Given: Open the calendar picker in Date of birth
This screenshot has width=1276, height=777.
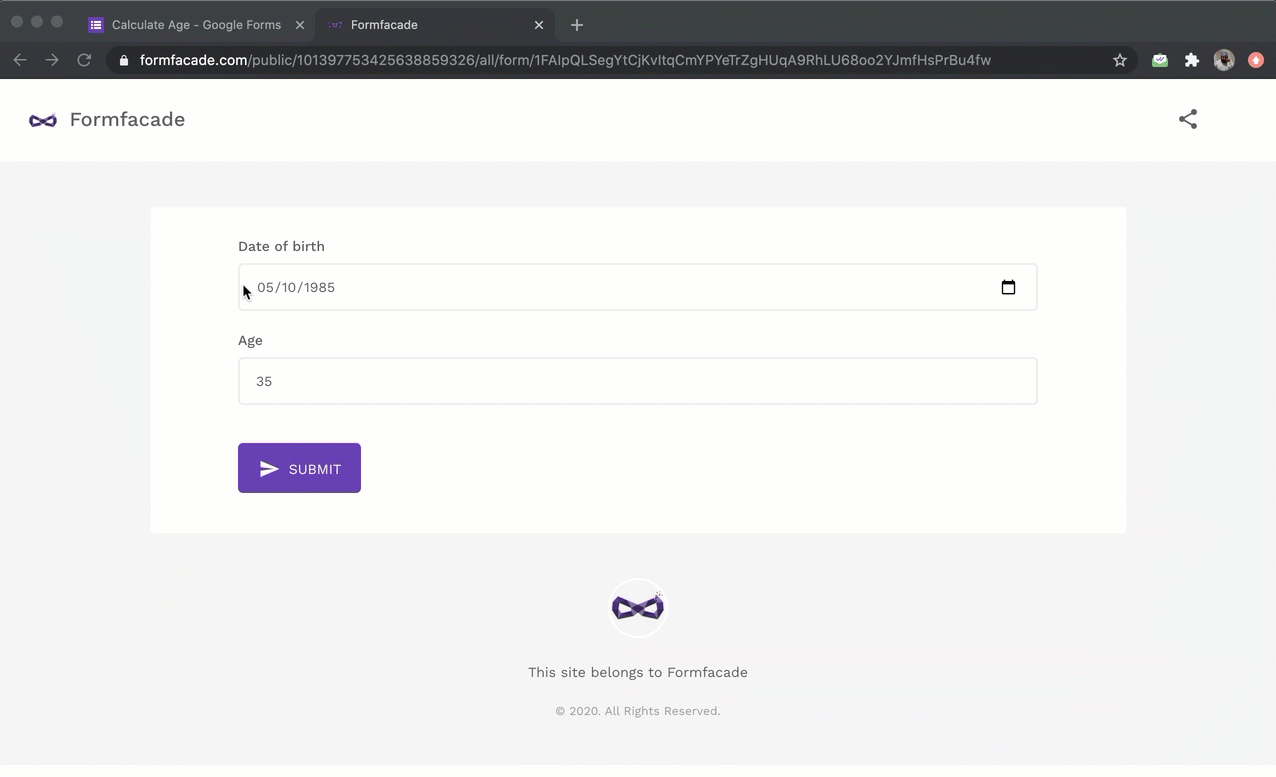Looking at the screenshot, I should (x=1008, y=287).
